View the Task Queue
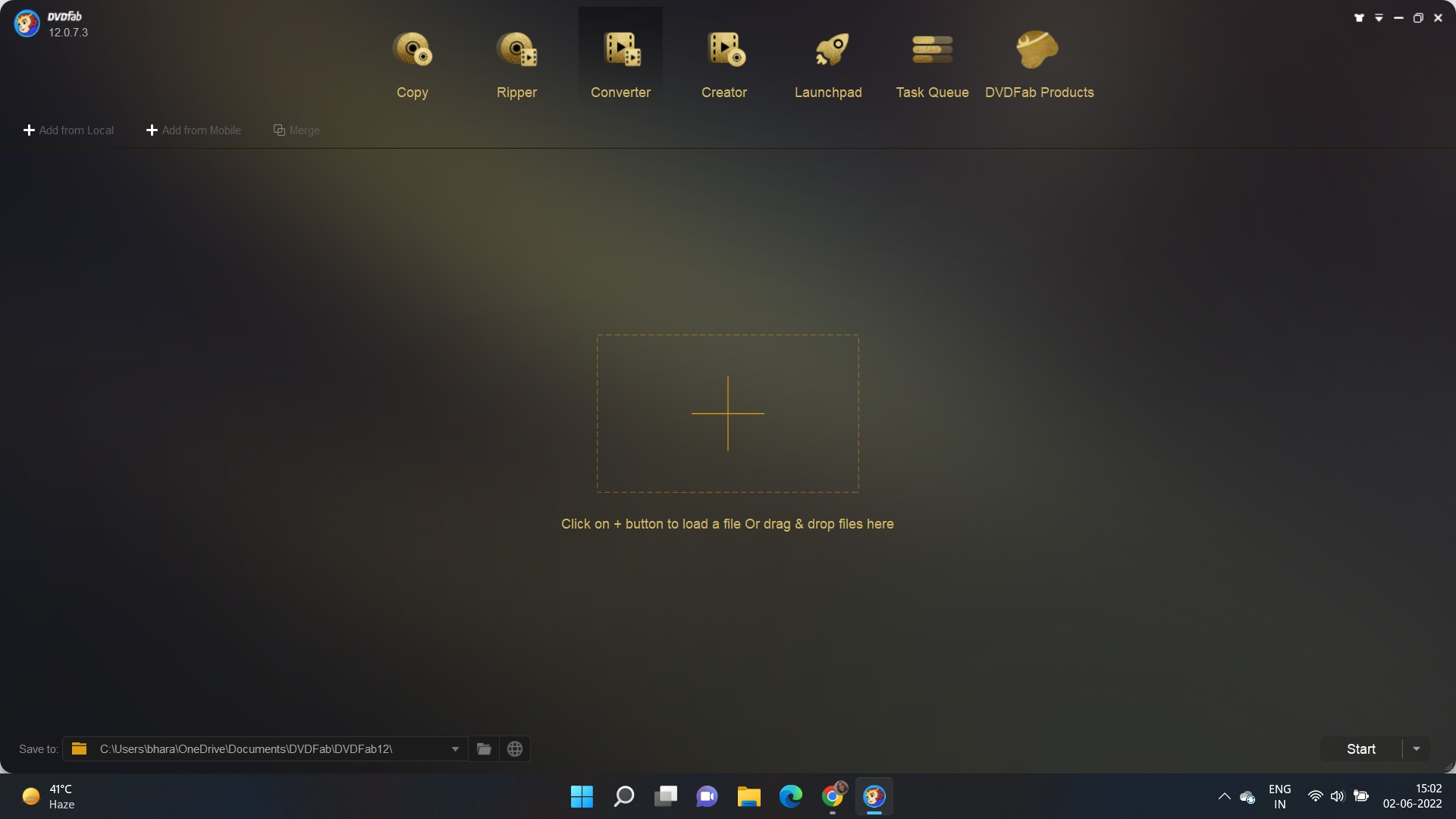This screenshot has width=1456, height=819. pyautogui.click(x=932, y=64)
